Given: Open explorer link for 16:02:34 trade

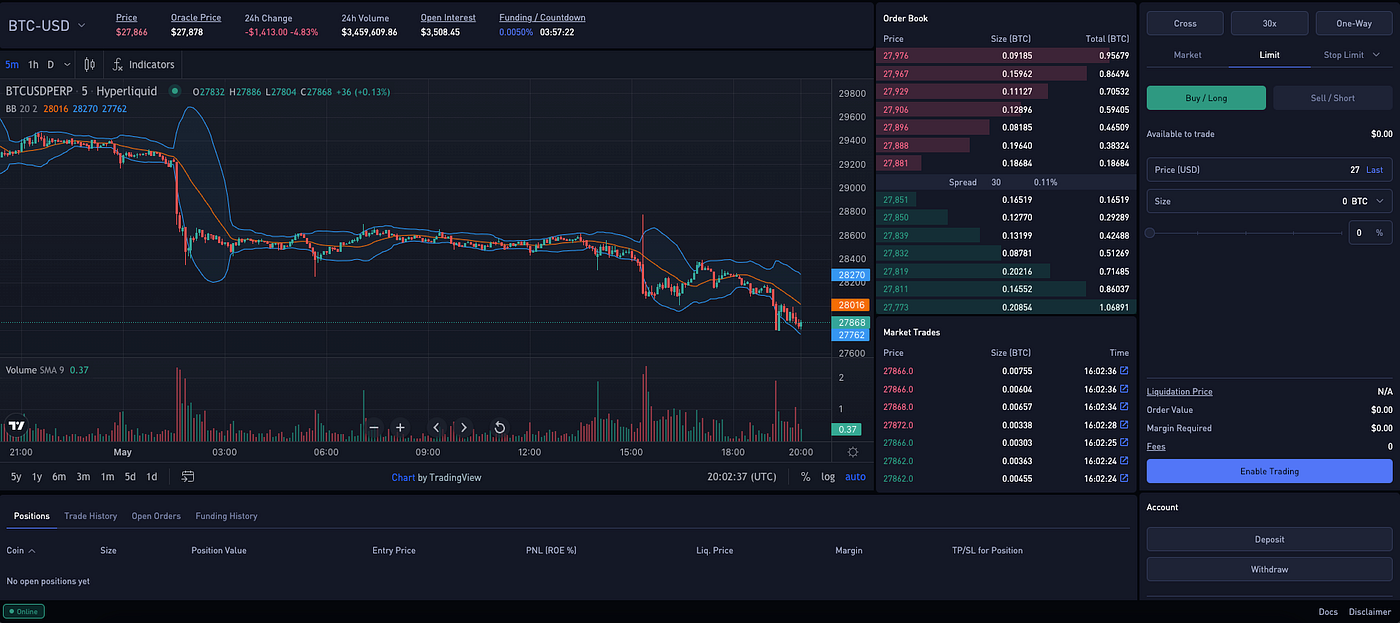Looking at the screenshot, I should tap(1124, 407).
